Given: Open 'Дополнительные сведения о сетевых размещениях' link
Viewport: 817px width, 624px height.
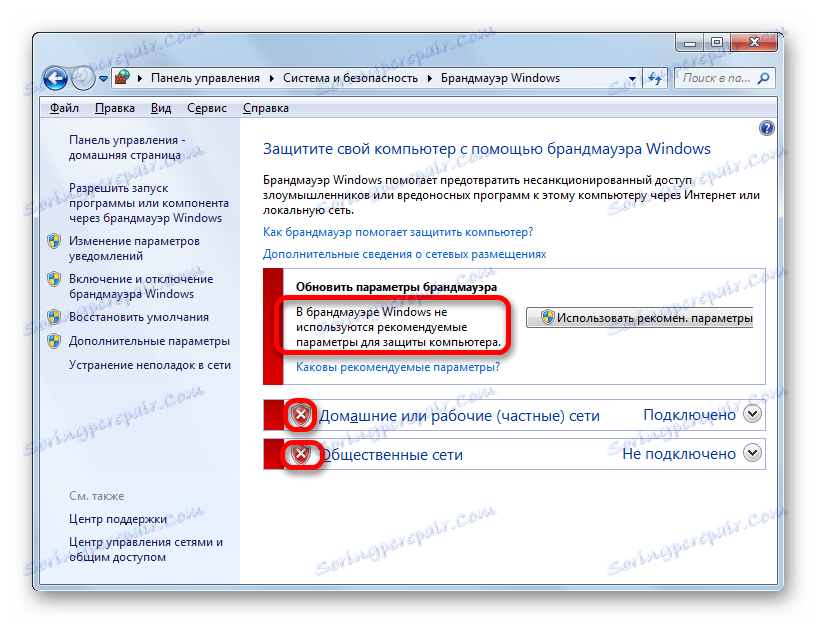Looking at the screenshot, I should [404, 254].
